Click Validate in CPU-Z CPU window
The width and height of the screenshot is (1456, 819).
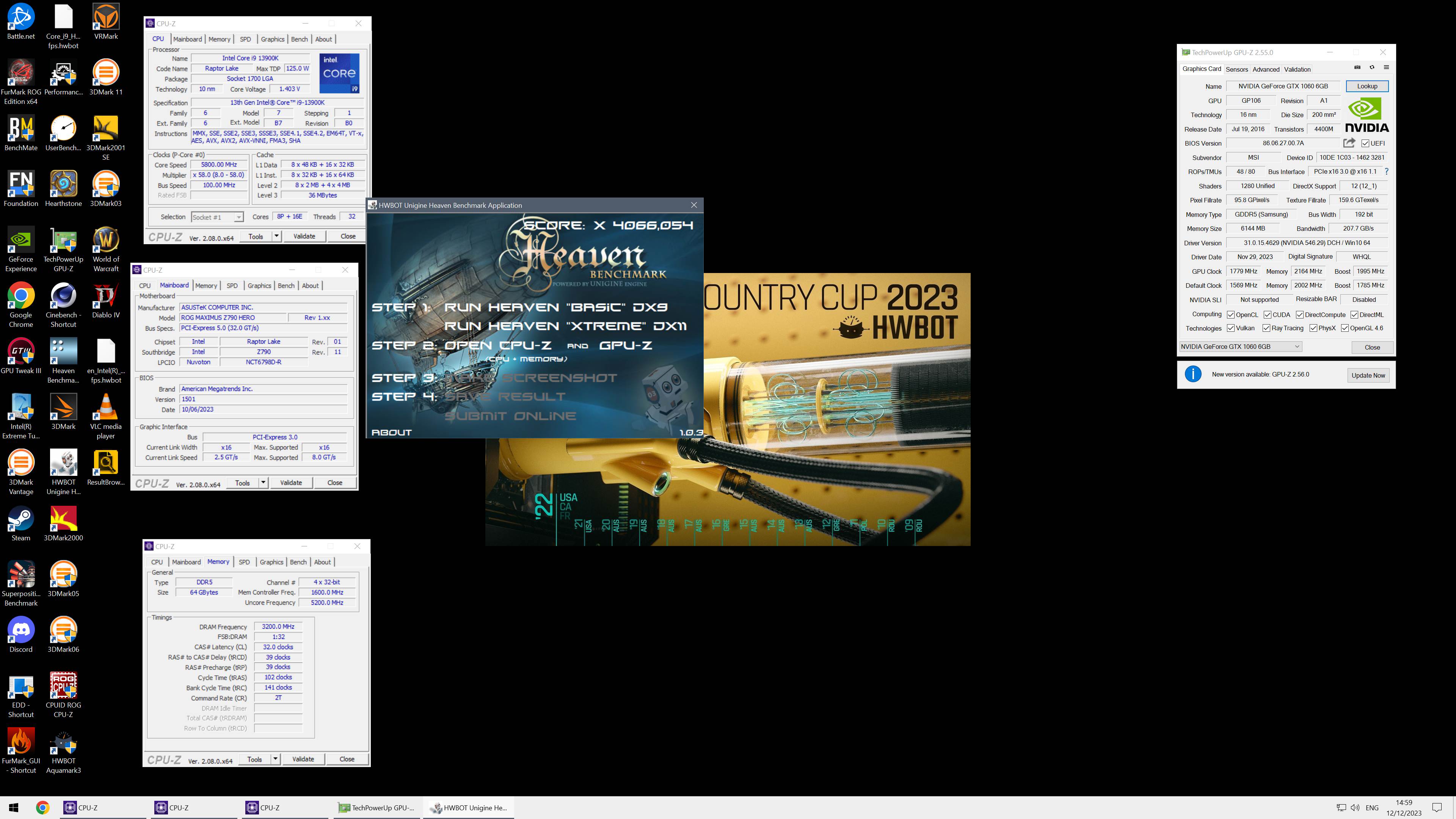click(x=304, y=236)
